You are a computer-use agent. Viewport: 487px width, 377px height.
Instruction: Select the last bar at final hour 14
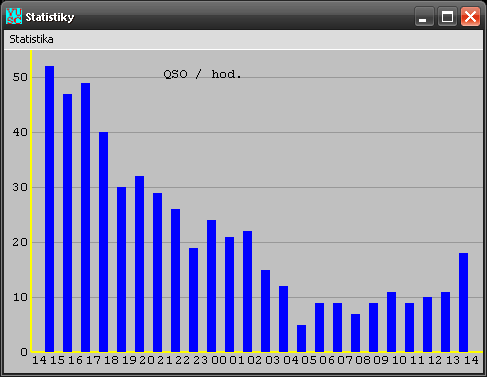(463, 302)
